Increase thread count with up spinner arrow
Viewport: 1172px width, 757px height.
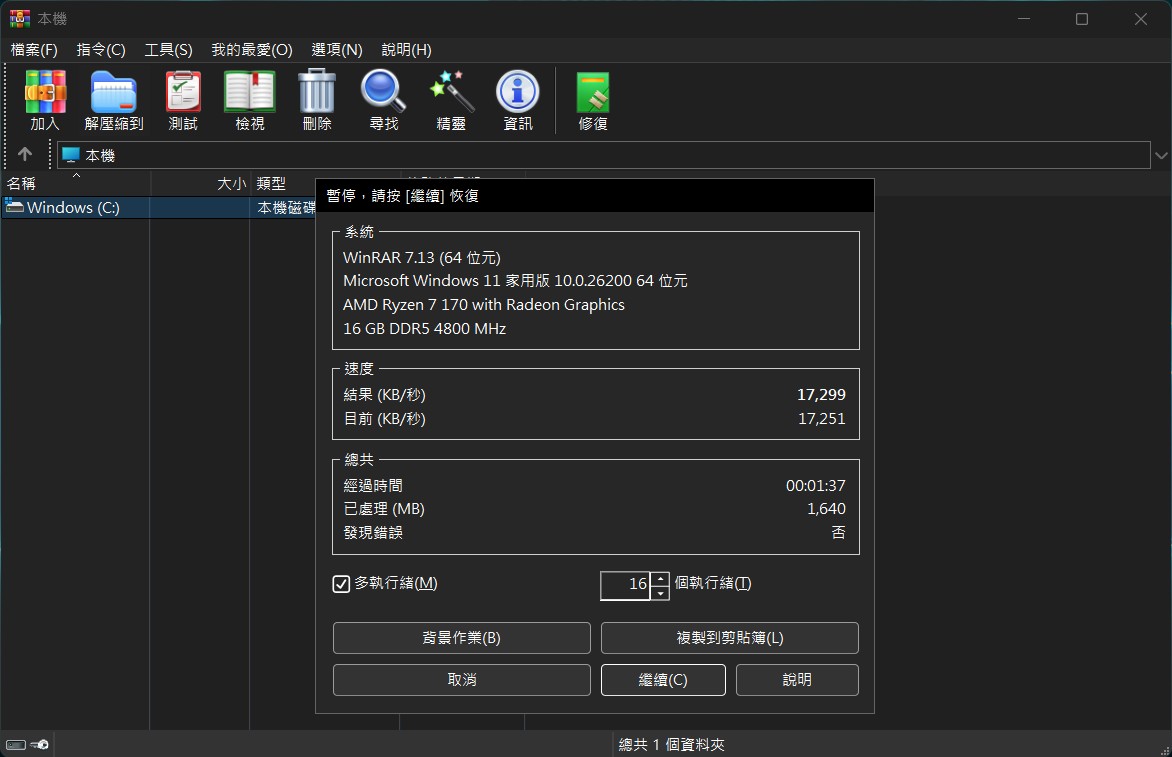pos(660,578)
